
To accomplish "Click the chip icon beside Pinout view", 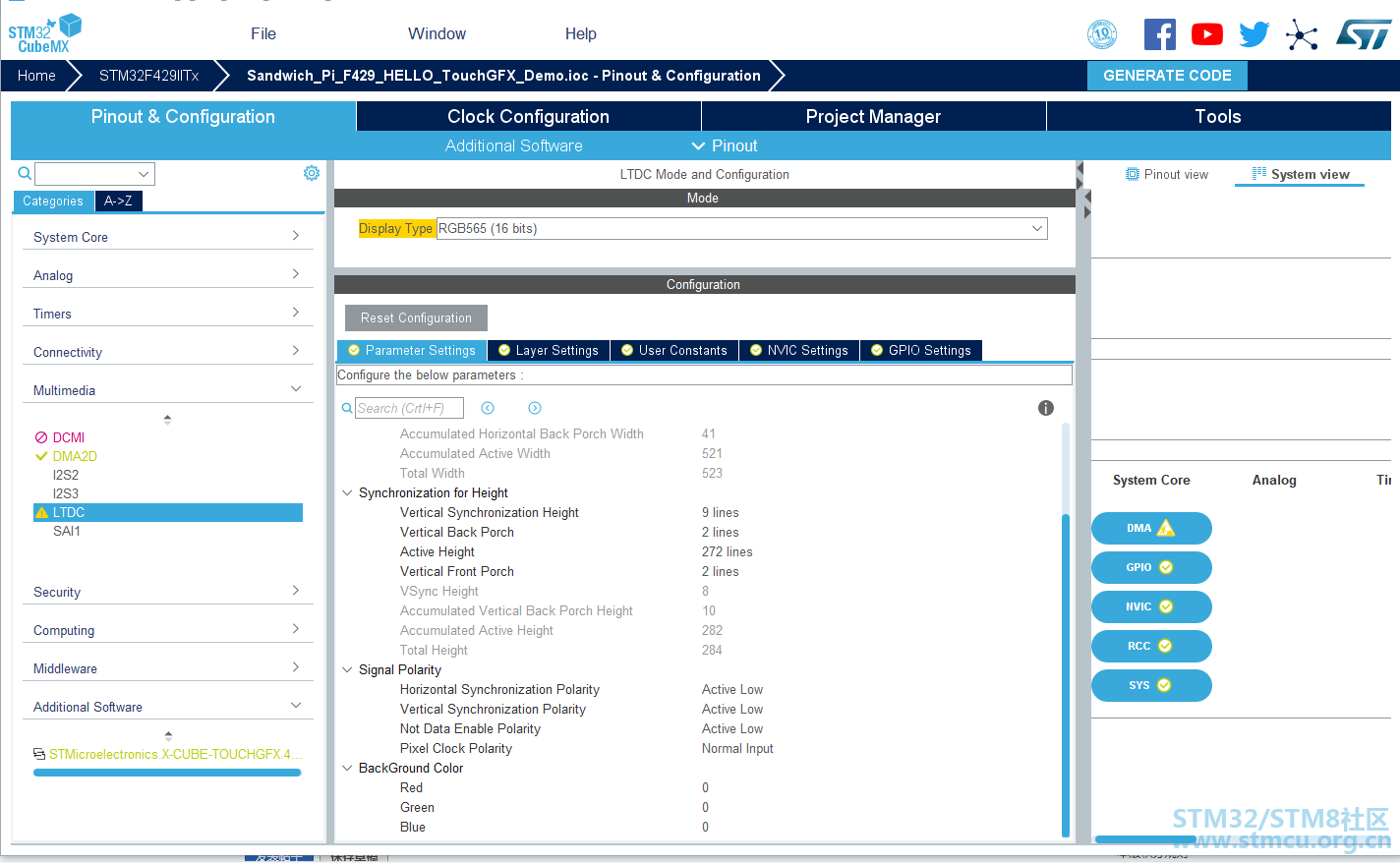I will point(1133,174).
